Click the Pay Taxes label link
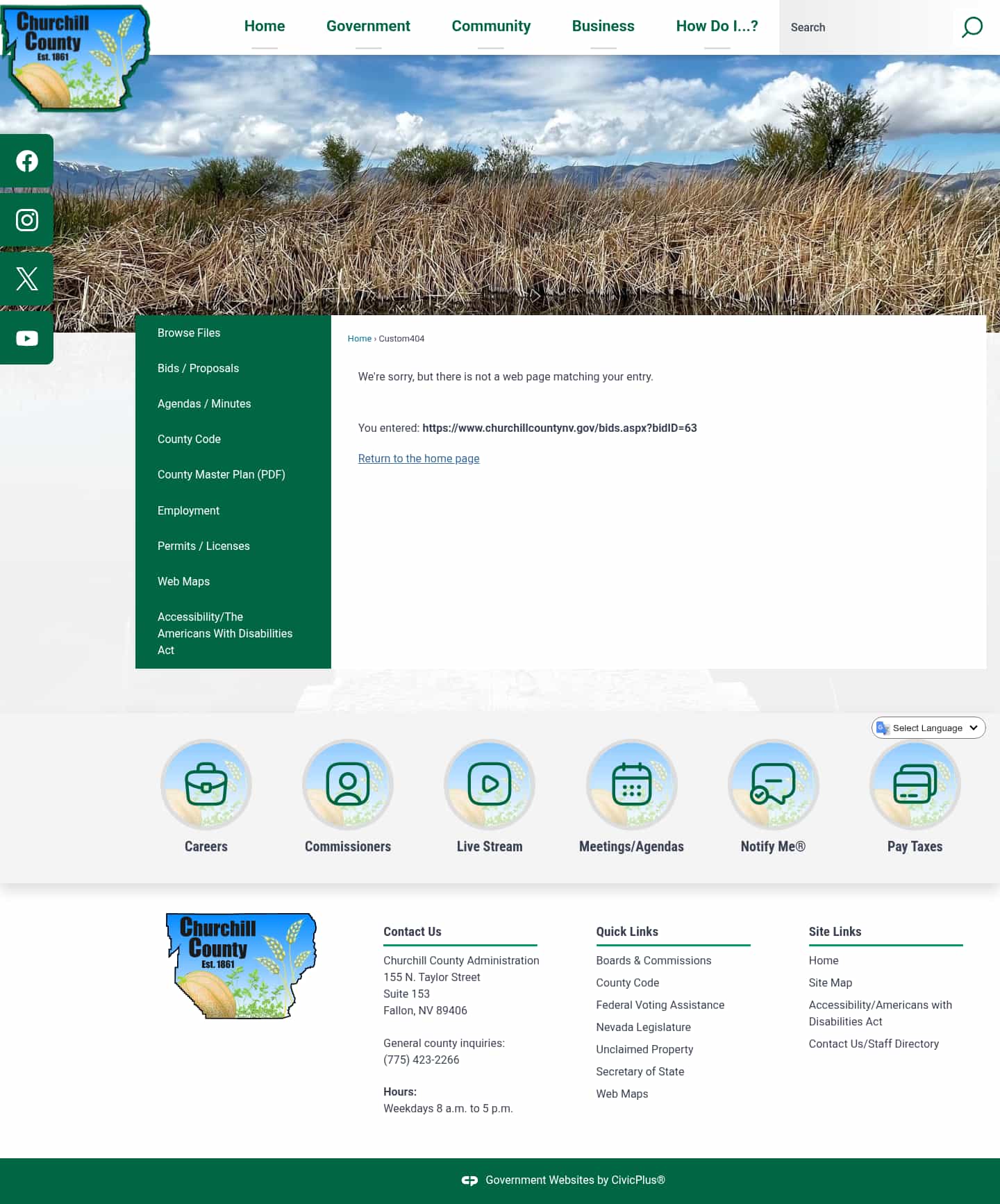1000x1204 pixels. (915, 846)
